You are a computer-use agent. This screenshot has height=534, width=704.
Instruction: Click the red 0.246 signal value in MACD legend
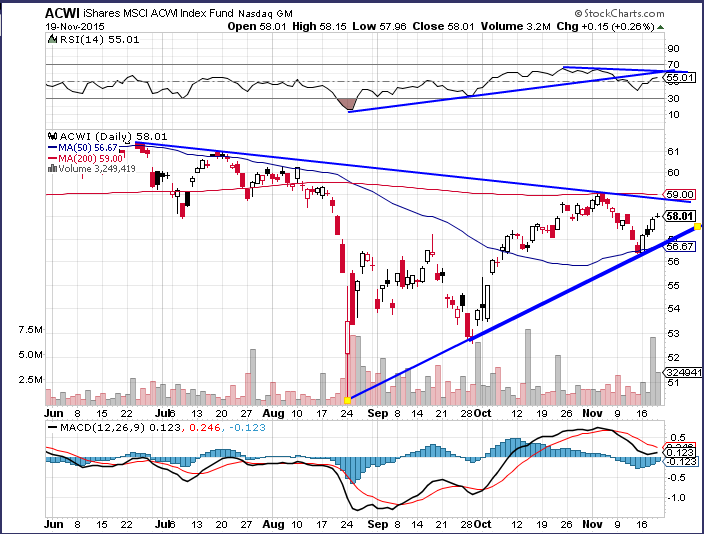205,428
